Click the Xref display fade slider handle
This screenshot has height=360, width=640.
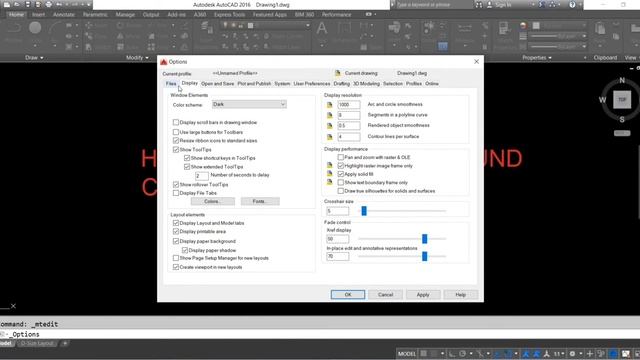(424, 239)
